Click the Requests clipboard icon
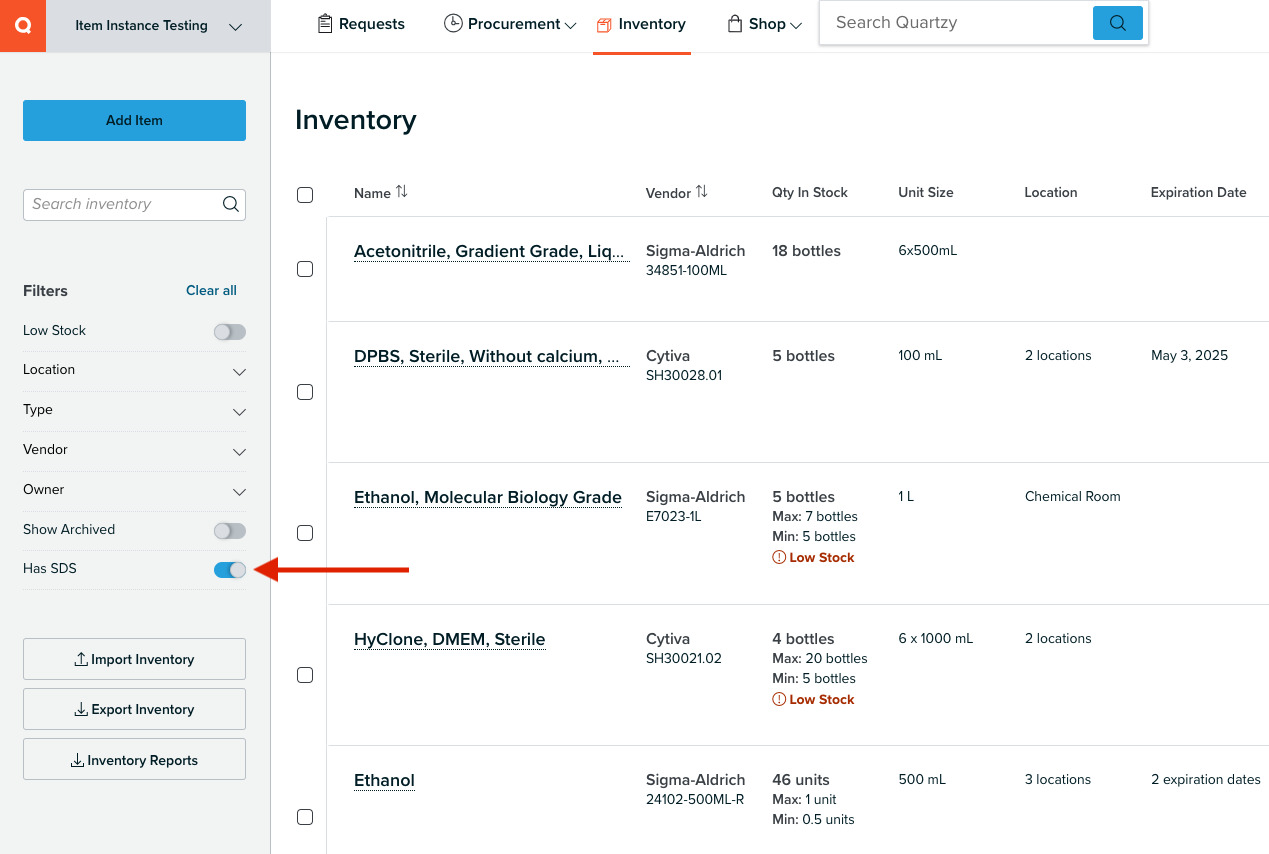1269x854 pixels. [x=324, y=24]
